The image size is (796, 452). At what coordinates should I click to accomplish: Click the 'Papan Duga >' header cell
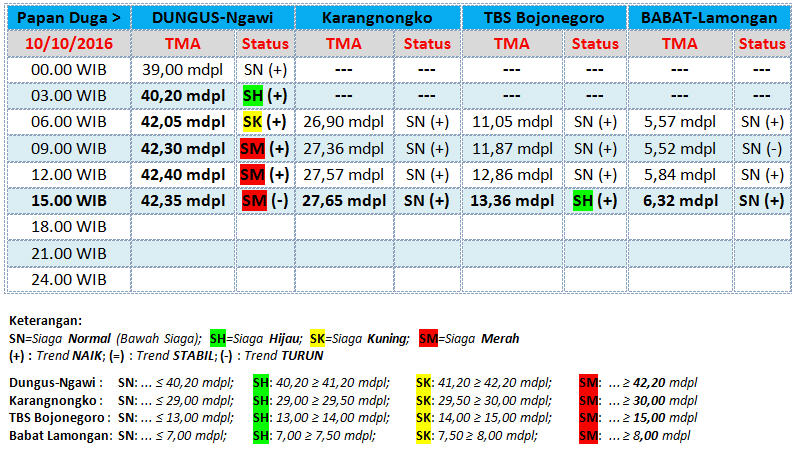(69, 18)
